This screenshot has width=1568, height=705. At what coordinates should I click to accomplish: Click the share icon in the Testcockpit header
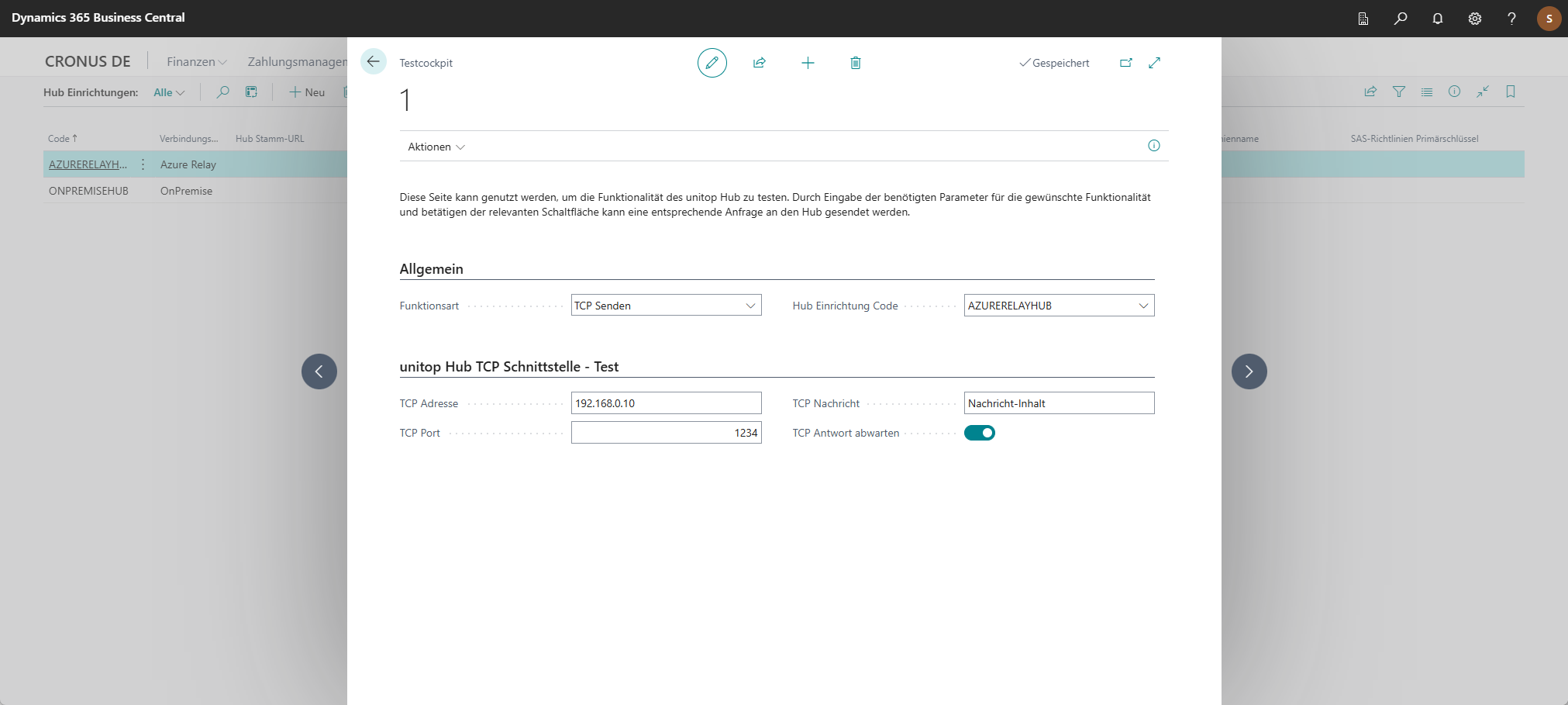[x=760, y=63]
